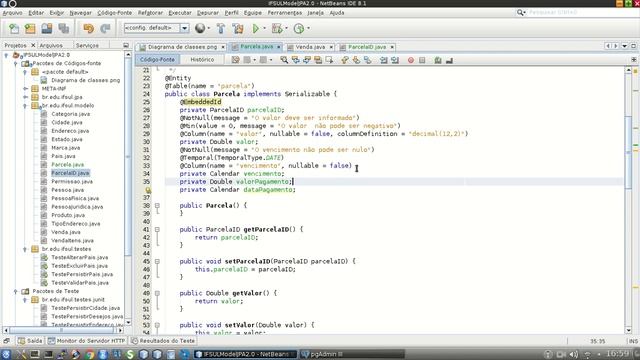Image resolution: width=640 pixels, height=360 pixels.
Task: Click the New File toolbar icon
Action: pyautogui.click(x=14, y=28)
